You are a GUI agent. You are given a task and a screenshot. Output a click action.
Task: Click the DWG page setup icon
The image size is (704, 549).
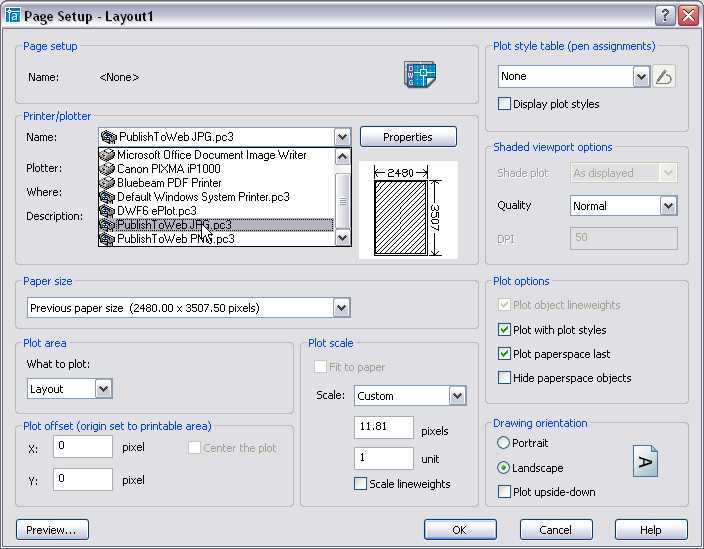point(420,74)
